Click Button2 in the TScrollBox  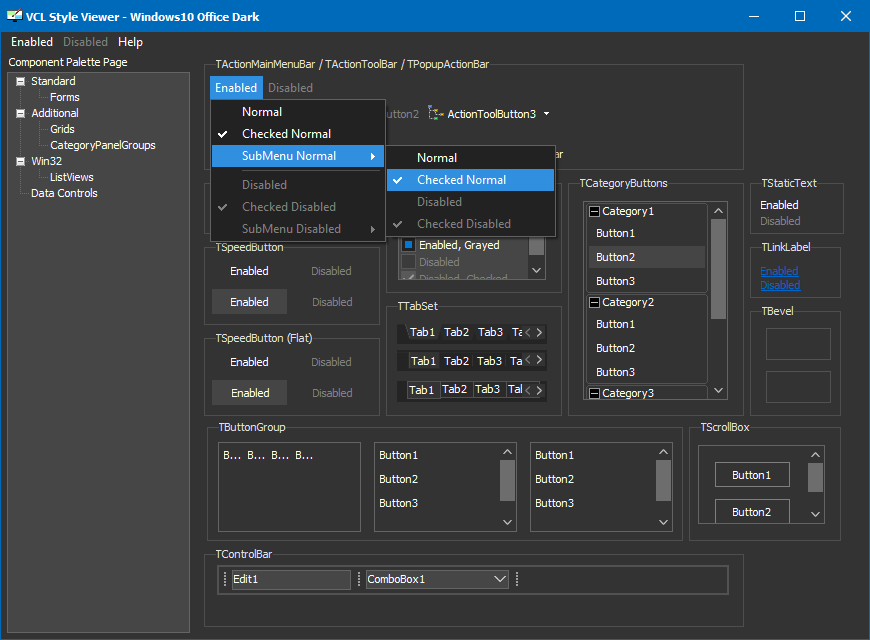(x=752, y=512)
